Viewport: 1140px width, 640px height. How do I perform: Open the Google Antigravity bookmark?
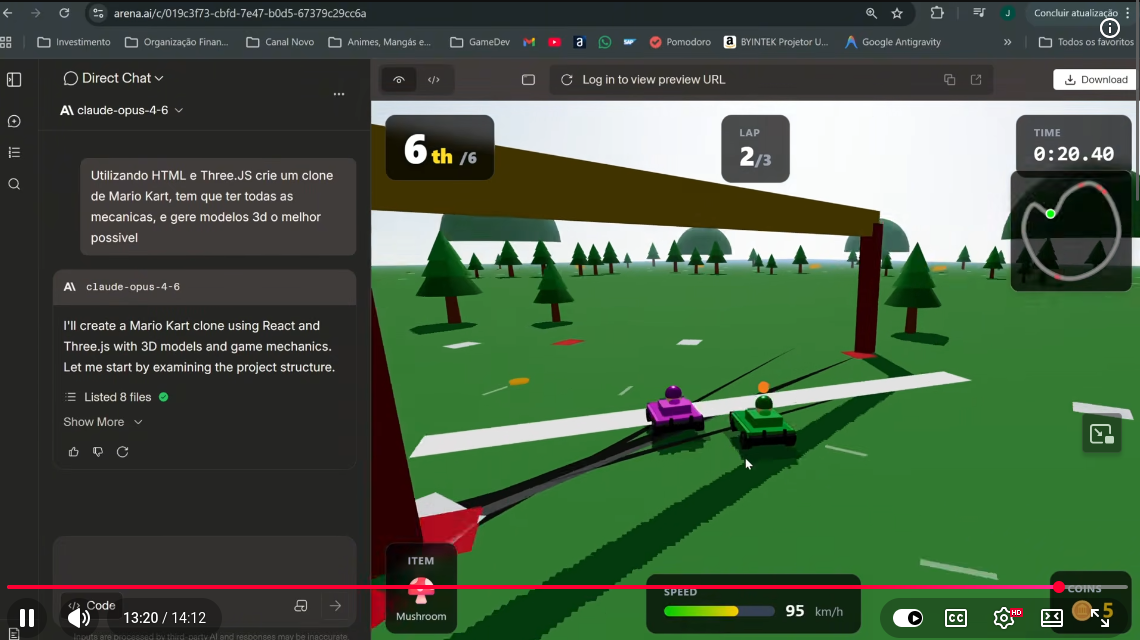point(893,42)
